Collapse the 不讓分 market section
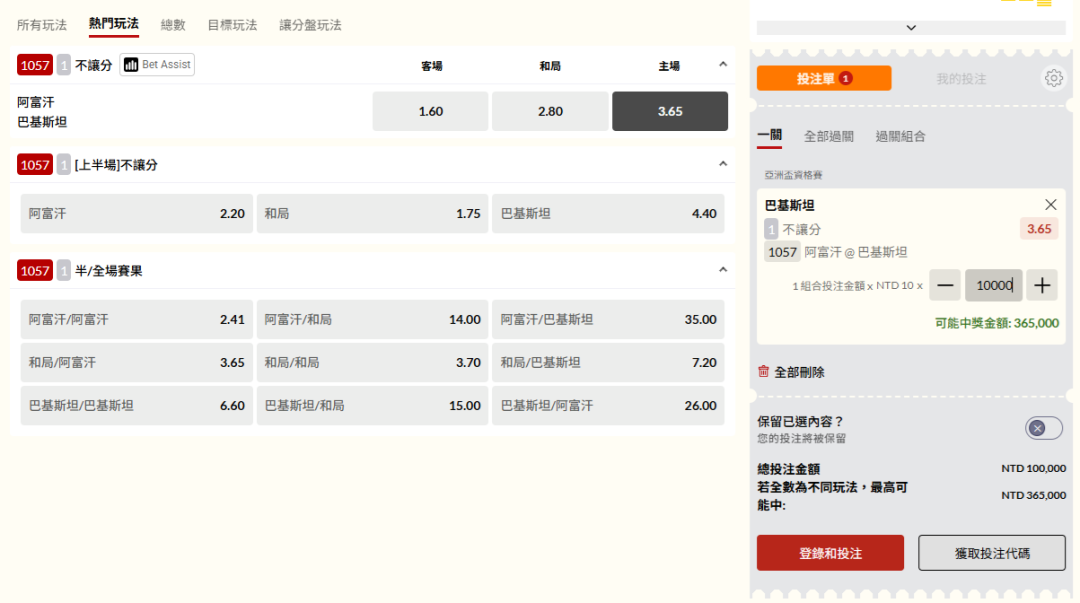The image size is (1080, 603). [723, 65]
